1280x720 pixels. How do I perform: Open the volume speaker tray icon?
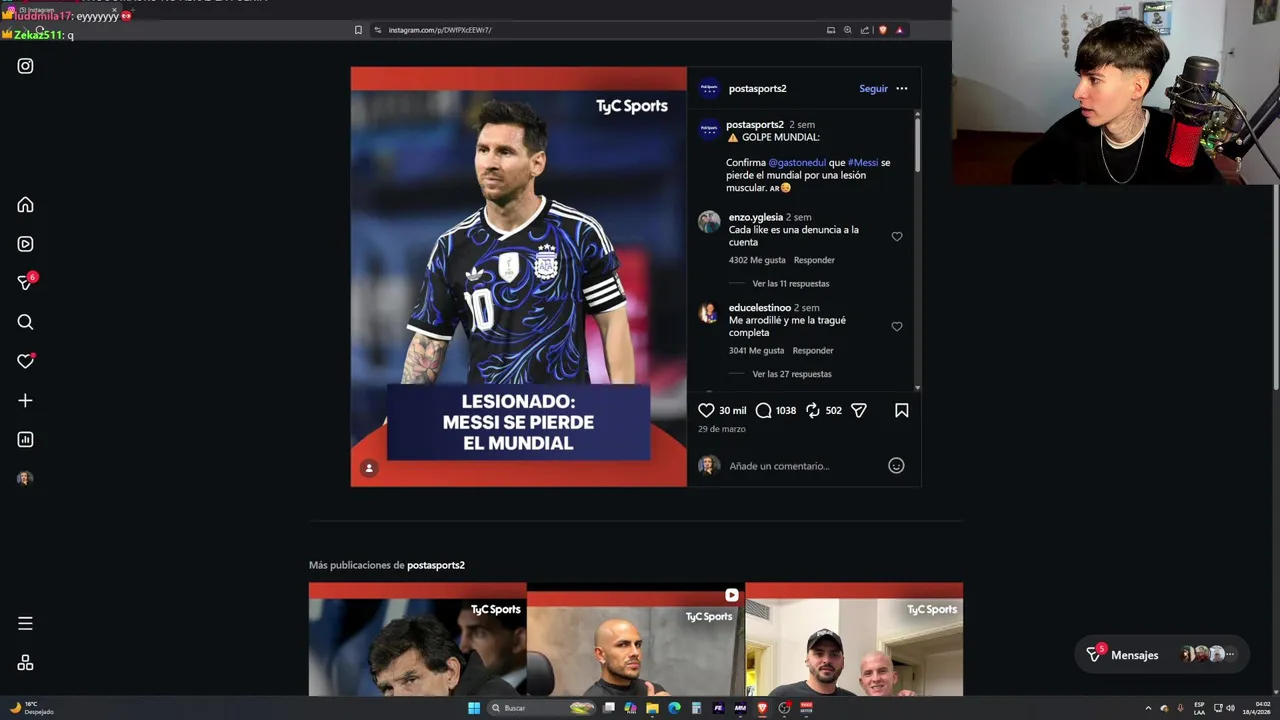point(1230,708)
